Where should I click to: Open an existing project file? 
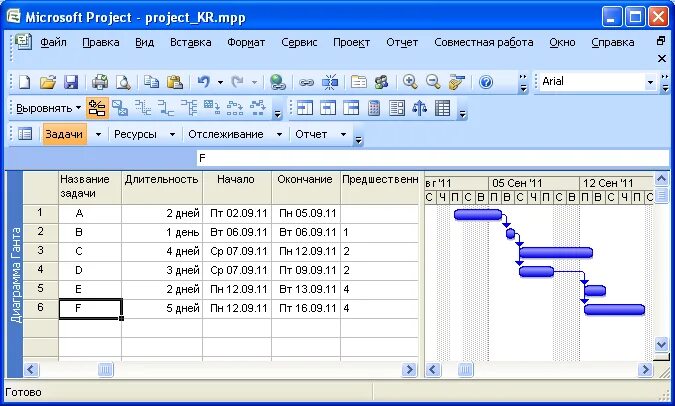(48, 82)
